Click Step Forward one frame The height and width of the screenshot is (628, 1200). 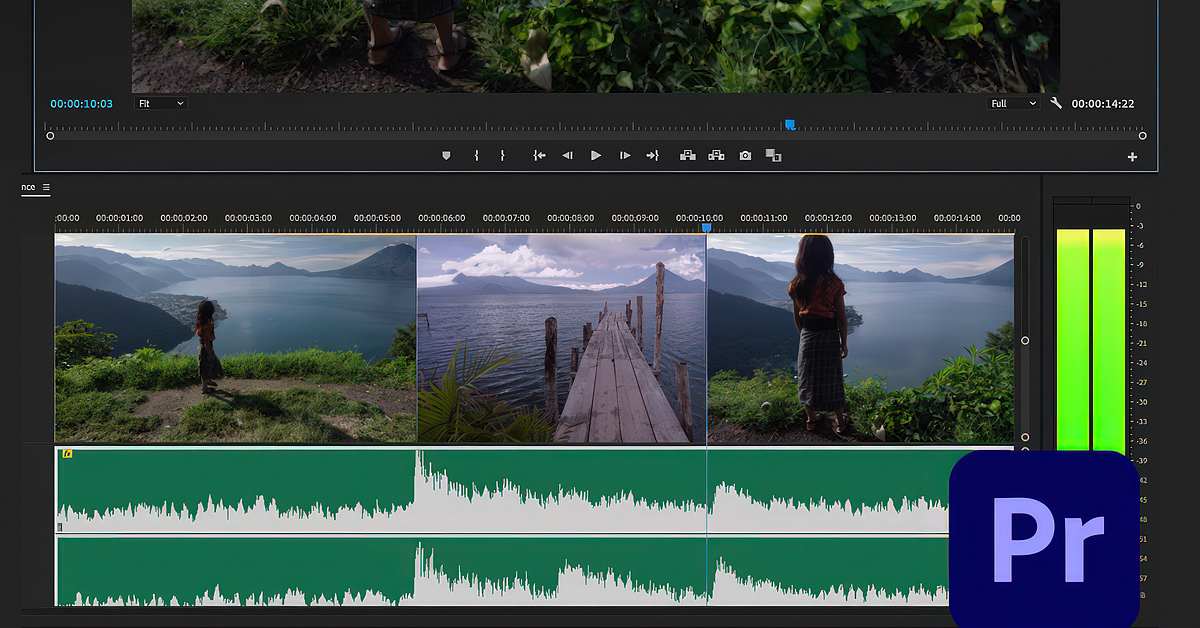pyautogui.click(x=624, y=155)
